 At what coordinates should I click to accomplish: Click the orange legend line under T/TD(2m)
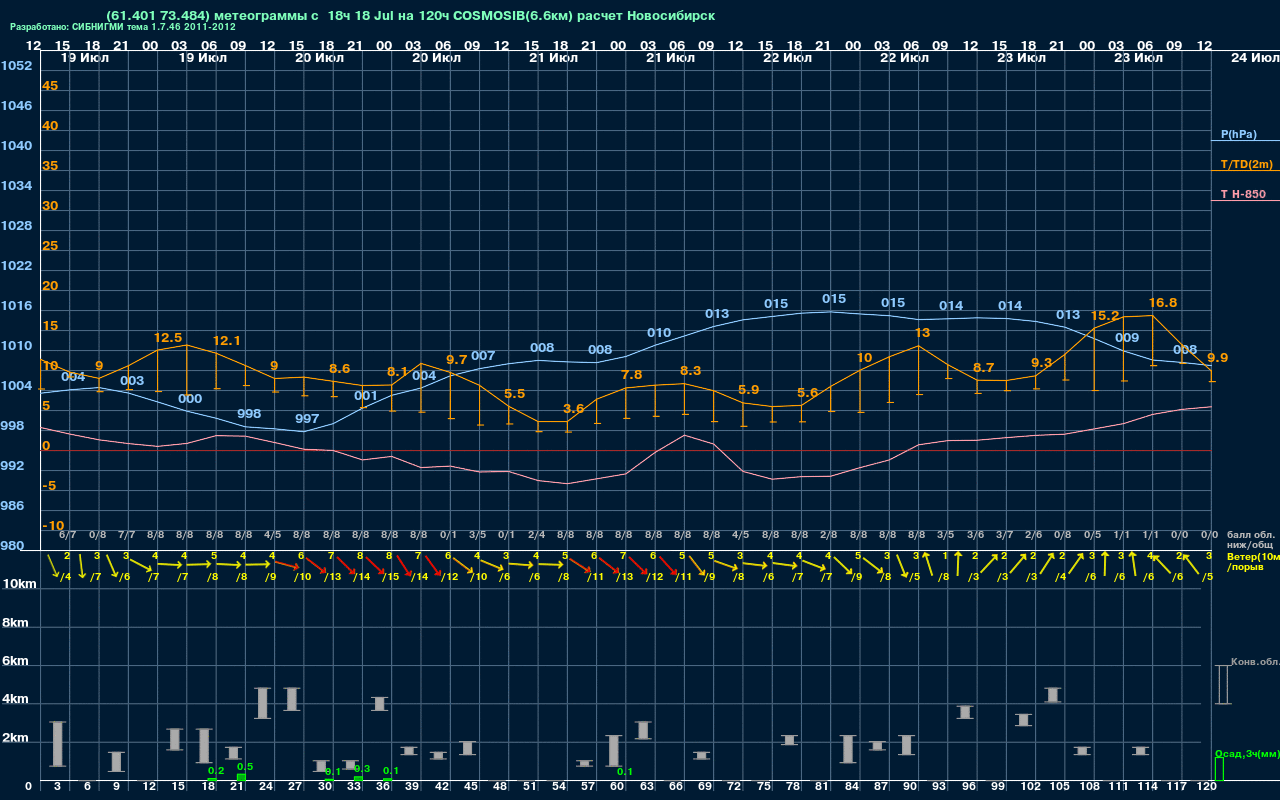pyautogui.click(x=1245, y=171)
